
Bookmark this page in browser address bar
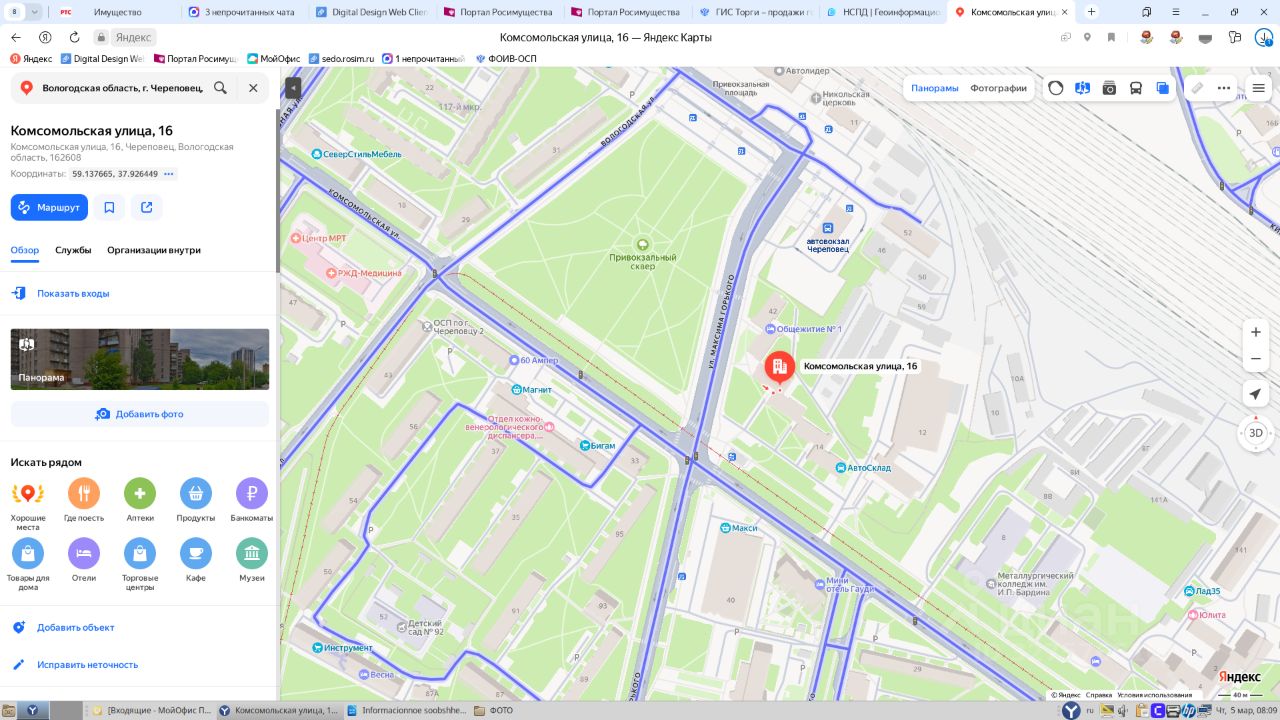click(1111, 37)
